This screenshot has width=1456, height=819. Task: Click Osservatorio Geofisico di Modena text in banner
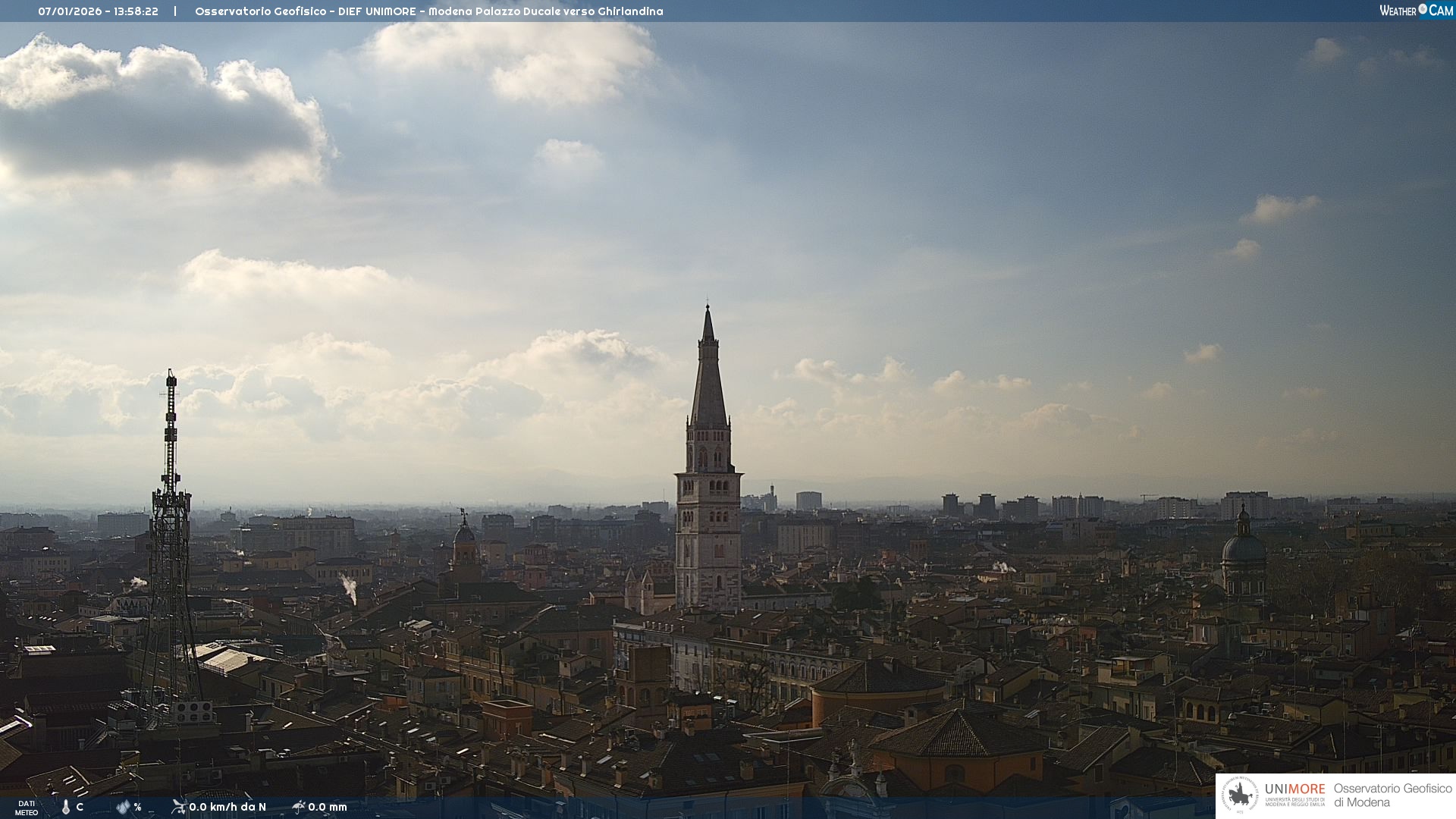pos(1392,795)
